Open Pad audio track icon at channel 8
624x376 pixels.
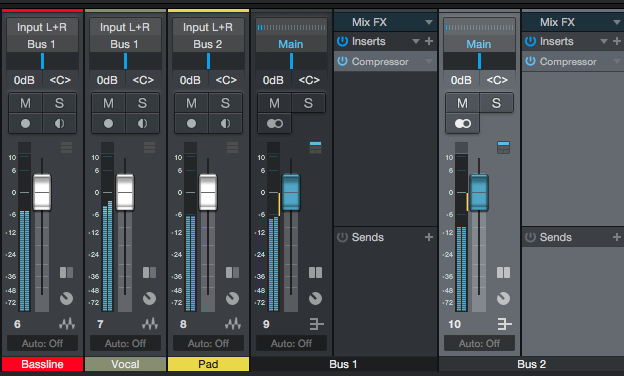point(233,324)
